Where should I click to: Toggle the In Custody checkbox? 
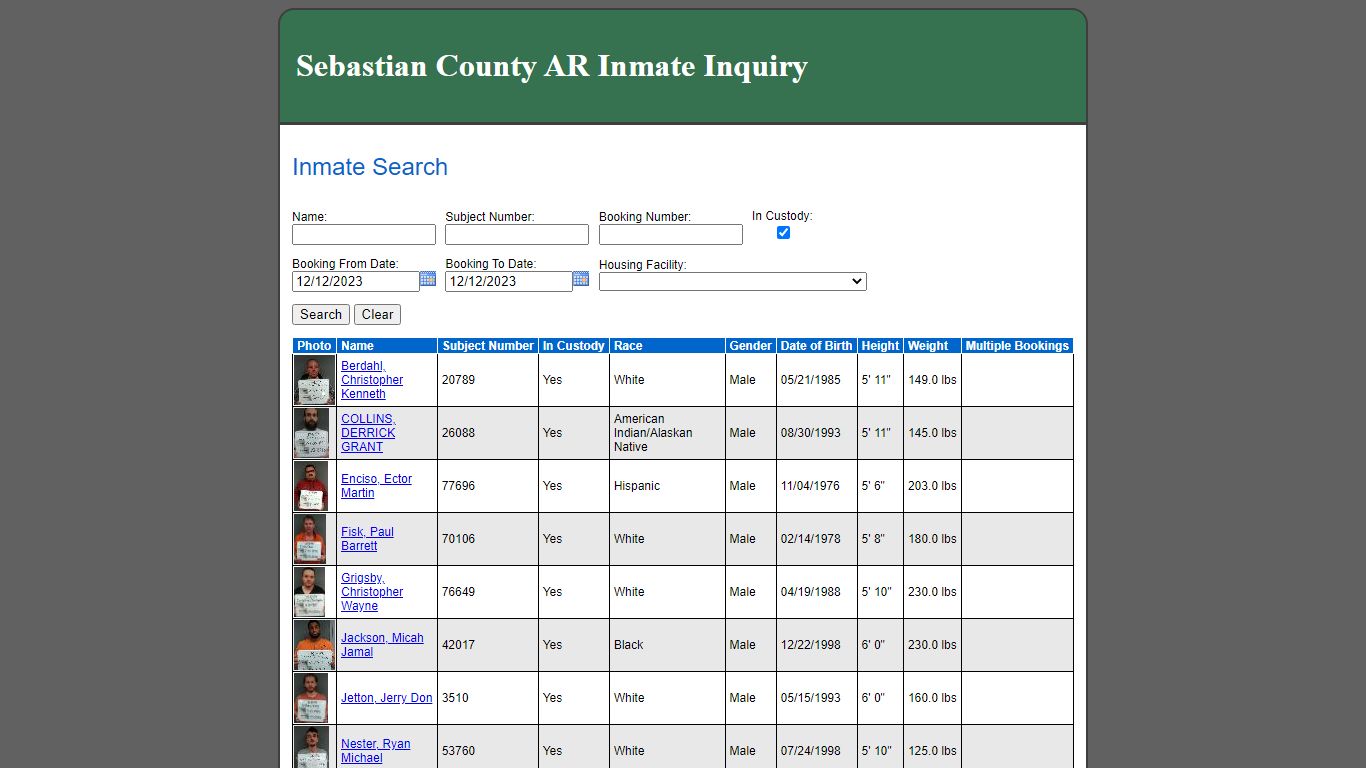pyautogui.click(x=783, y=232)
